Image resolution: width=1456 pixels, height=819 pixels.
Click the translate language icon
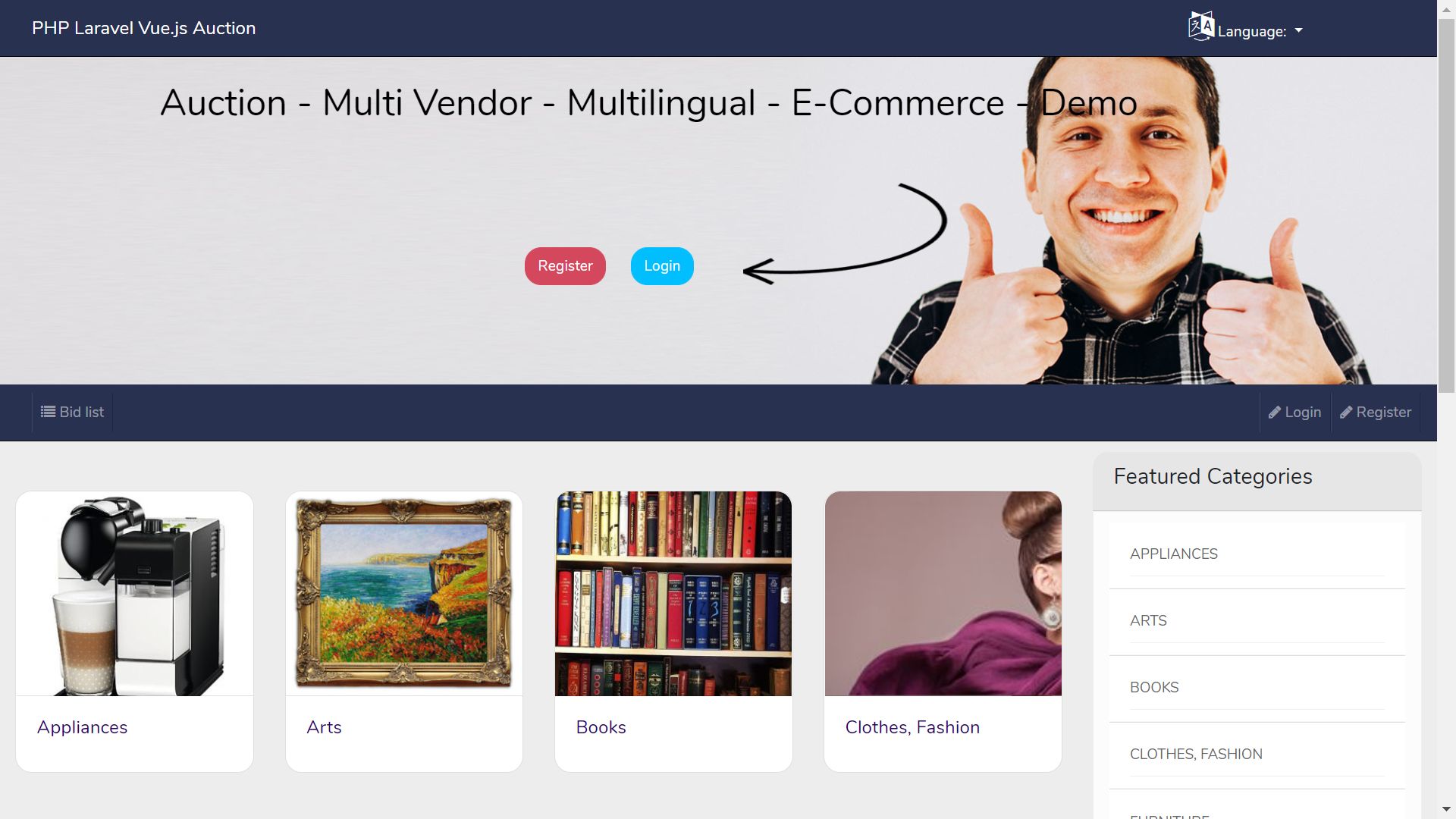click(x=1201, y=26)
